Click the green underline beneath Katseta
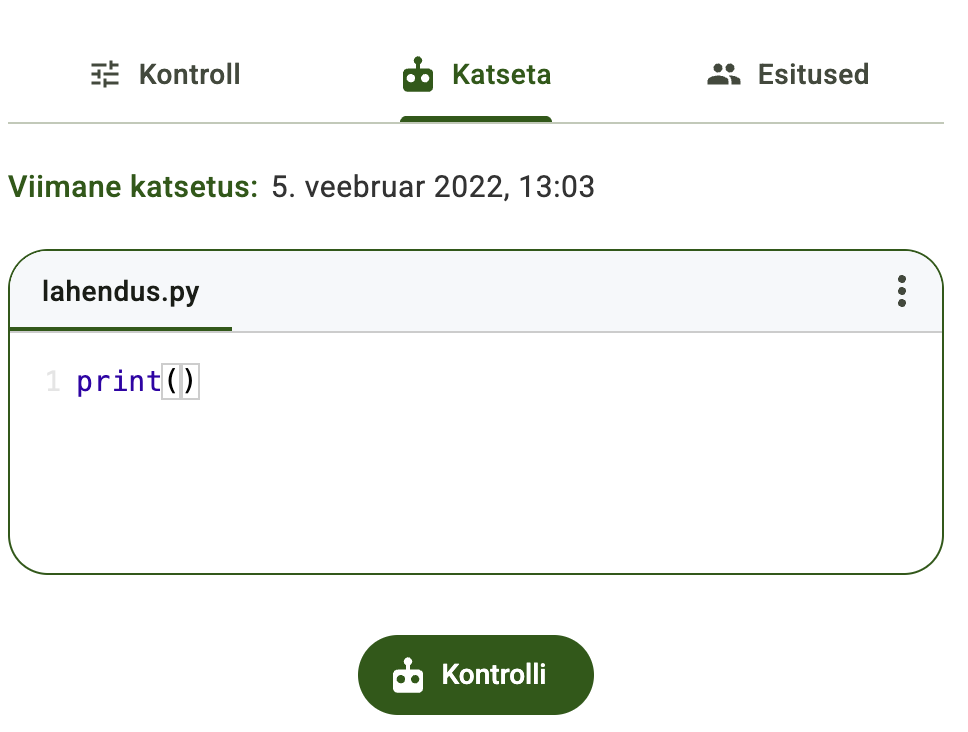 476,119
